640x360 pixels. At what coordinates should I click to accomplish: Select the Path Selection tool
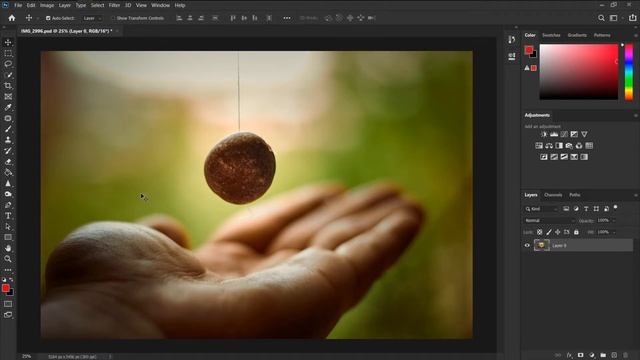tap(8, 227)
